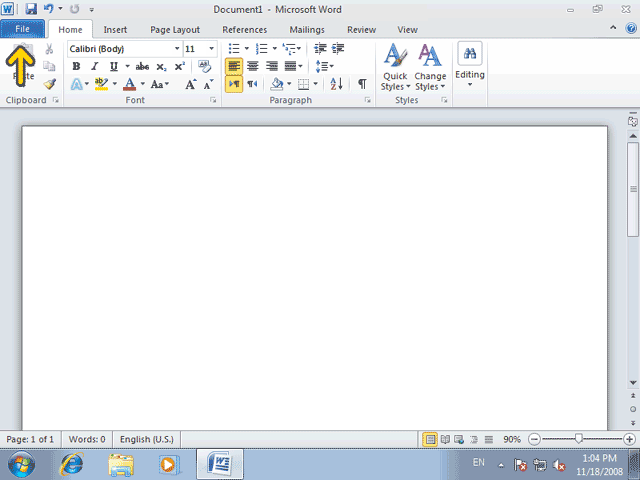The width and height of the screenshot is (640, 480).
Task: Click the Copy icon in Clipboard group
Action: [49, 66]
